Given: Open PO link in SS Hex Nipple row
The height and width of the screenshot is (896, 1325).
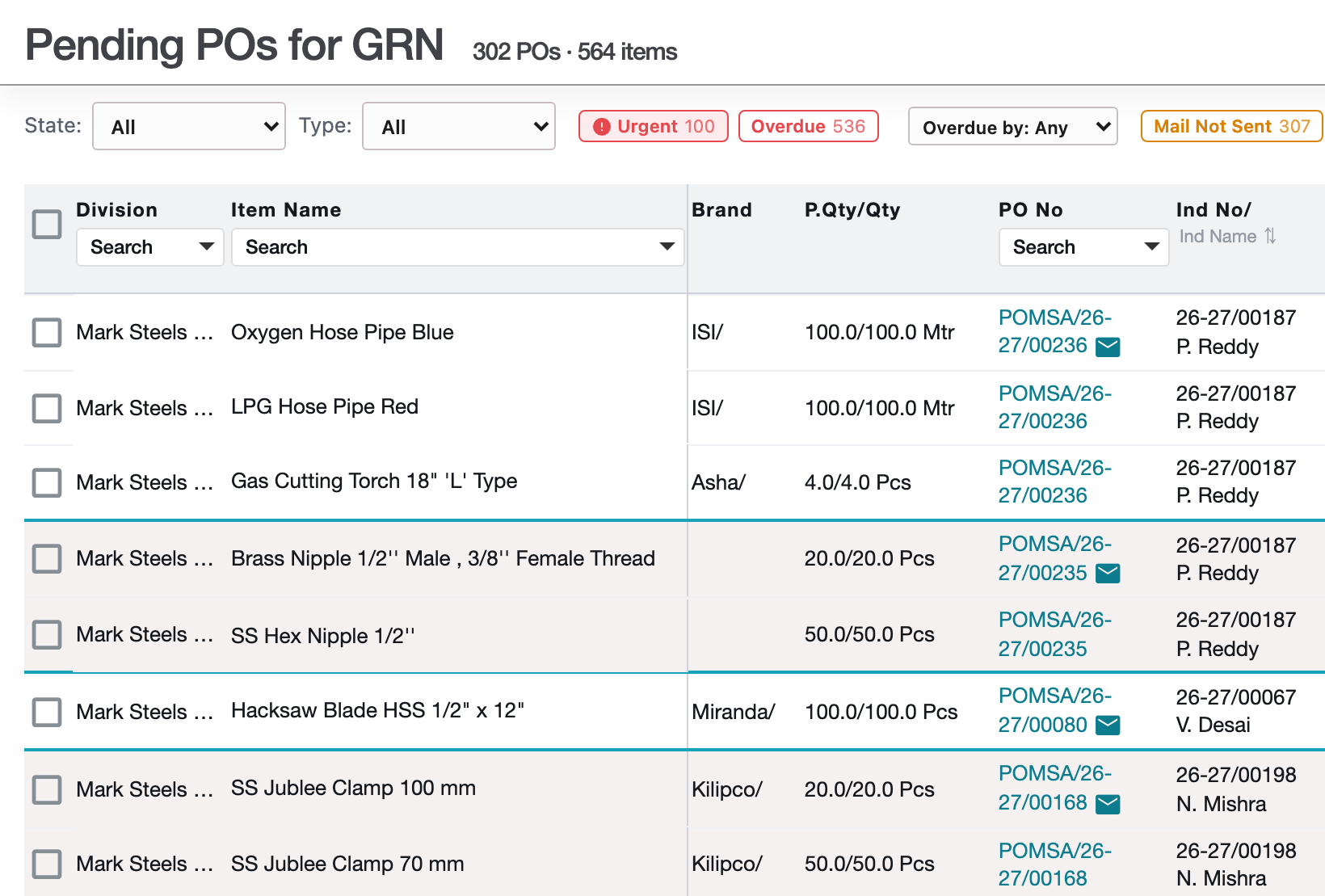Looking at the screenshot, I should click(x=1054, y=634).
